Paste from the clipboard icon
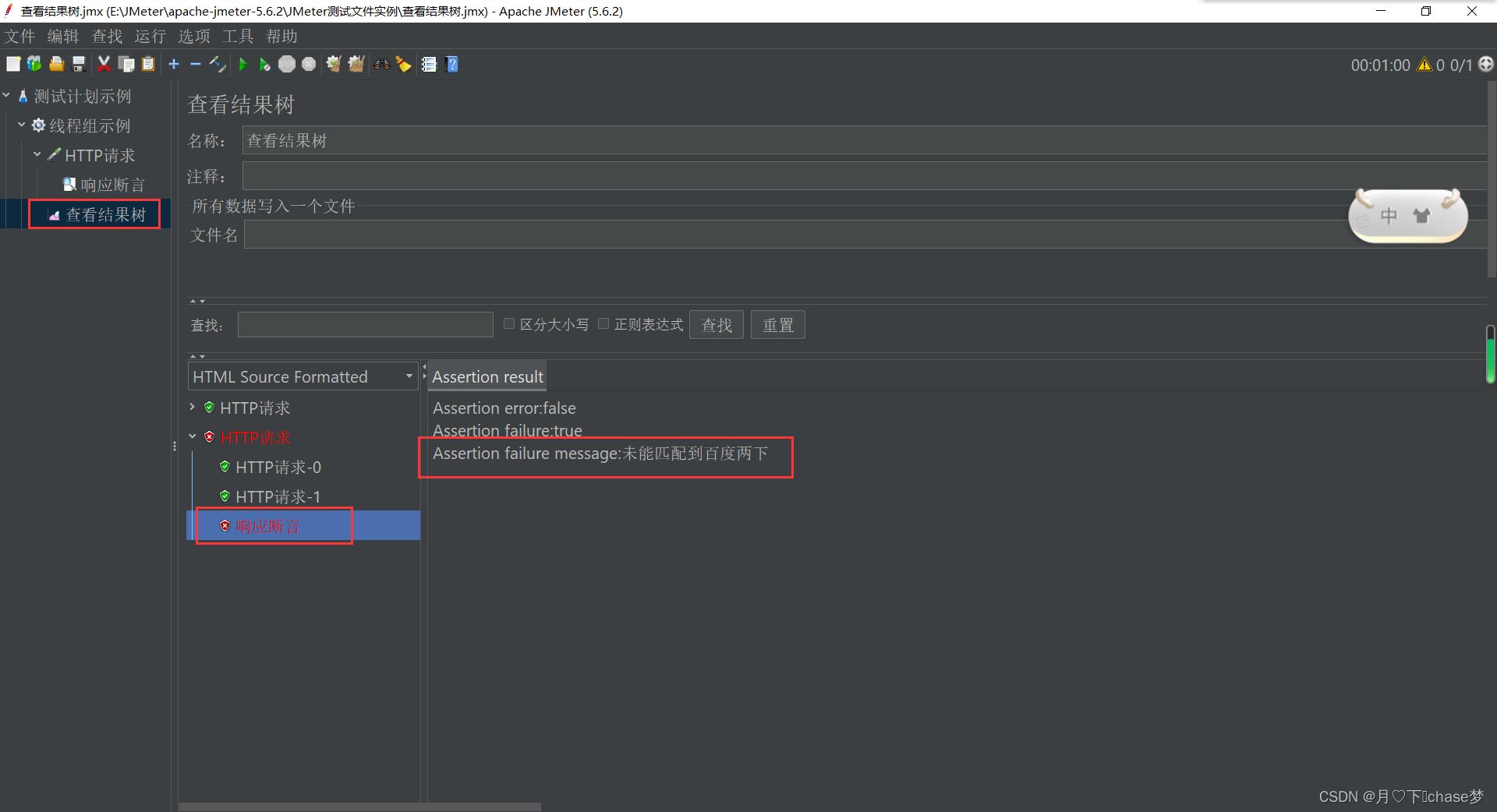Image resolution: width=1497 pixels, height=812 pixels. (148, 65)
